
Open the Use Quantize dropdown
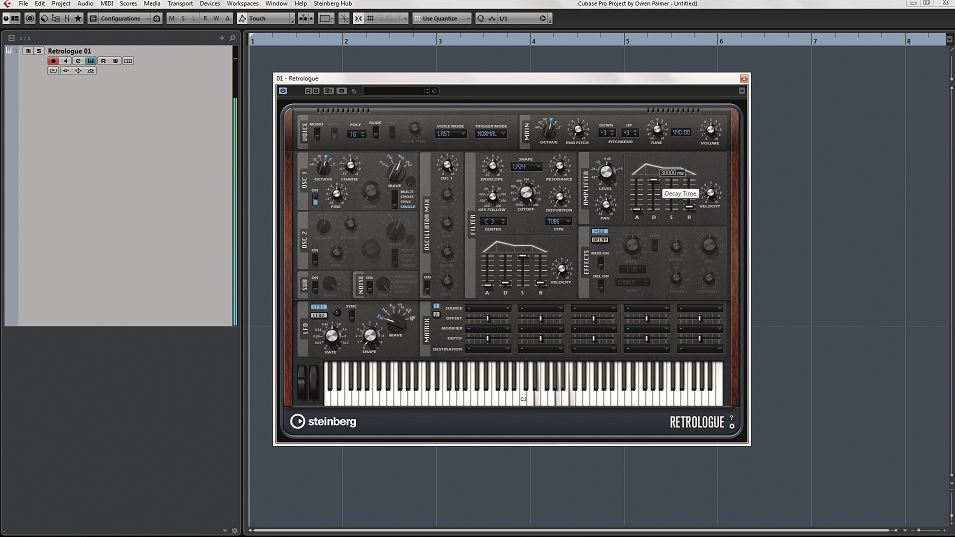(443, 18)
